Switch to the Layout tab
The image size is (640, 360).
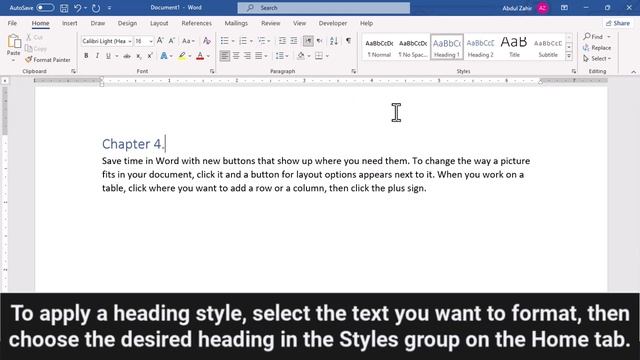tap(159, 23)
